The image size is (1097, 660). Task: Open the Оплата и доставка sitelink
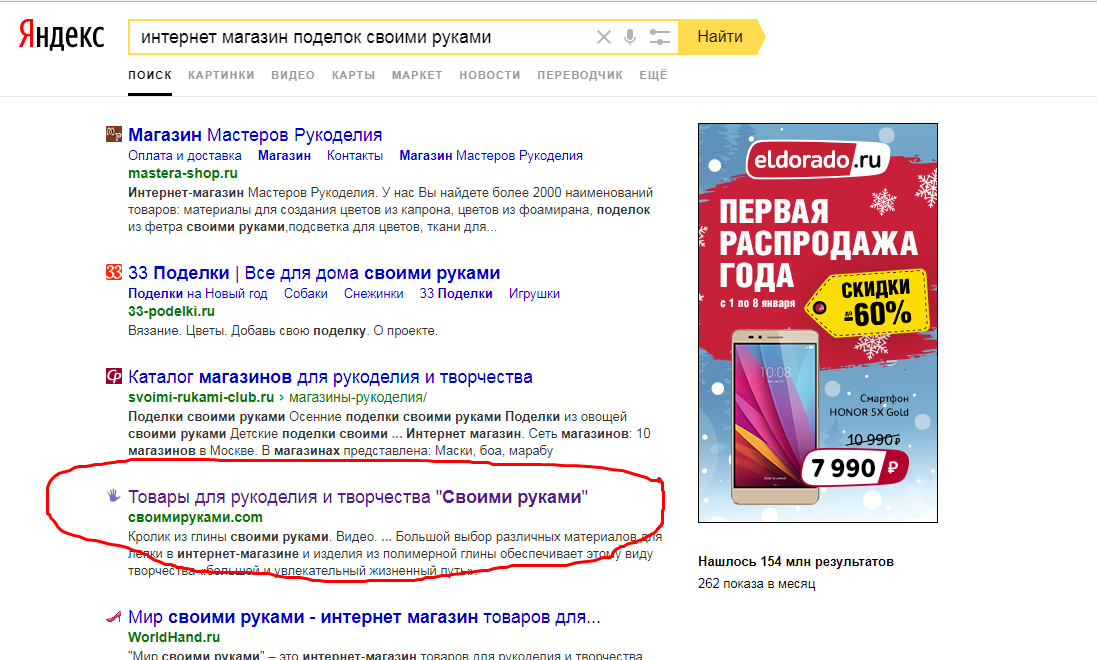185,155
